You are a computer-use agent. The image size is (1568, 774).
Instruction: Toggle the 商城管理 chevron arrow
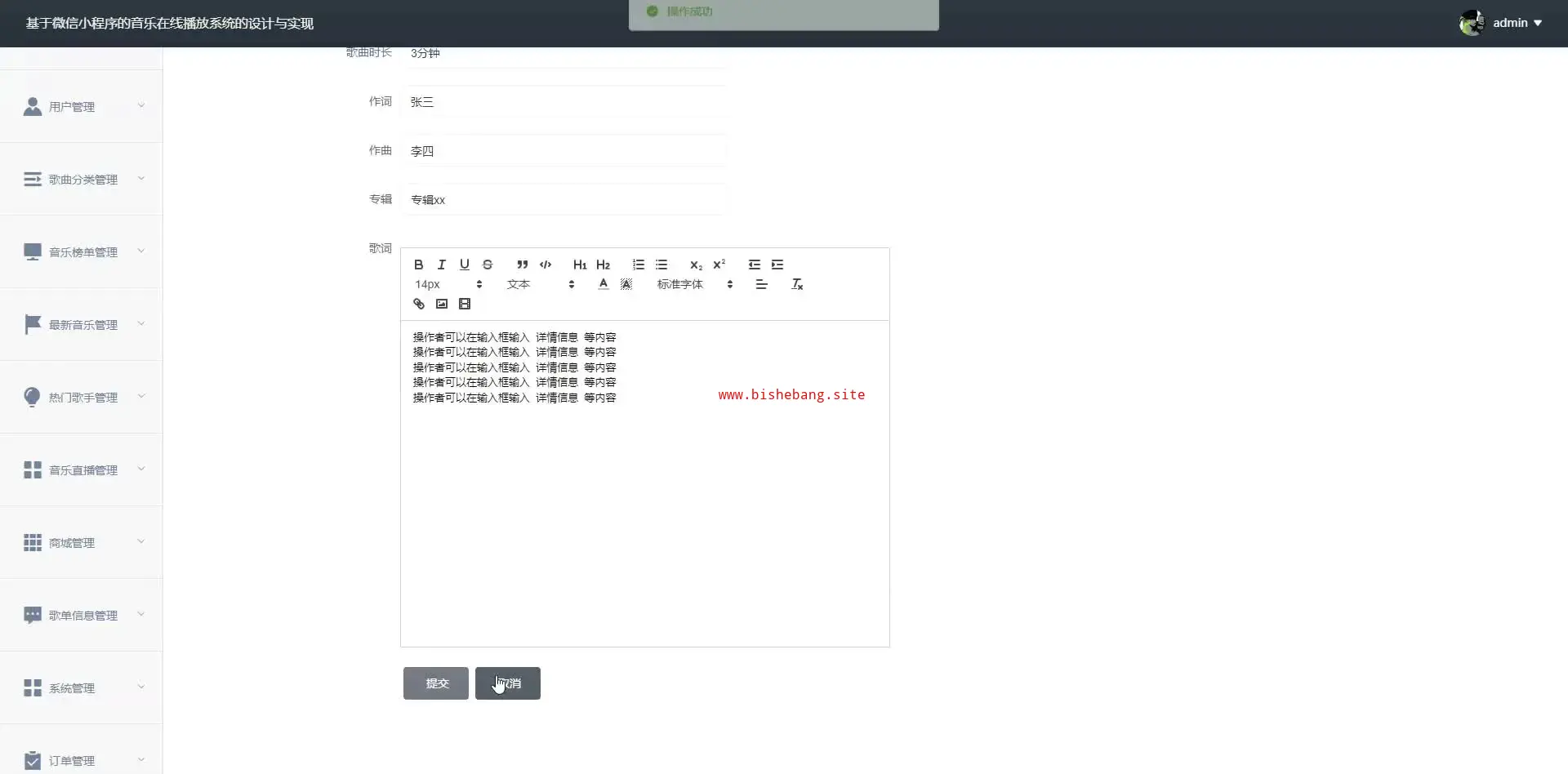click(x=140, y=541)
